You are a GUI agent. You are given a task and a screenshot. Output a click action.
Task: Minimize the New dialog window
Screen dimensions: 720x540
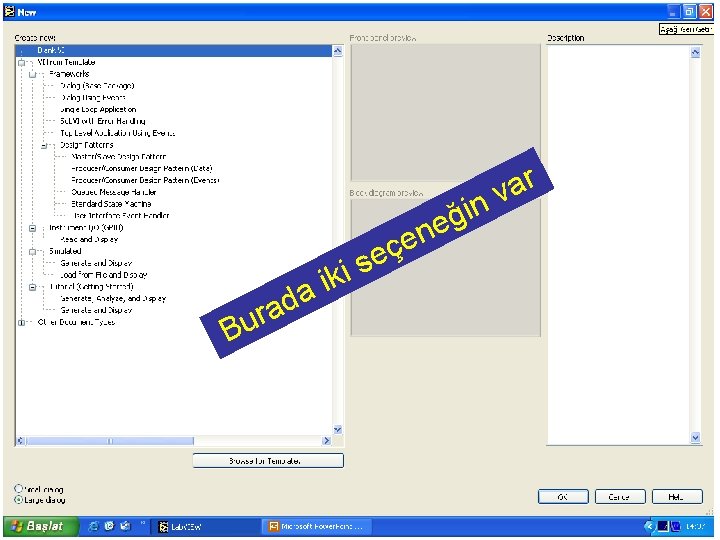[x=674, y=11]
